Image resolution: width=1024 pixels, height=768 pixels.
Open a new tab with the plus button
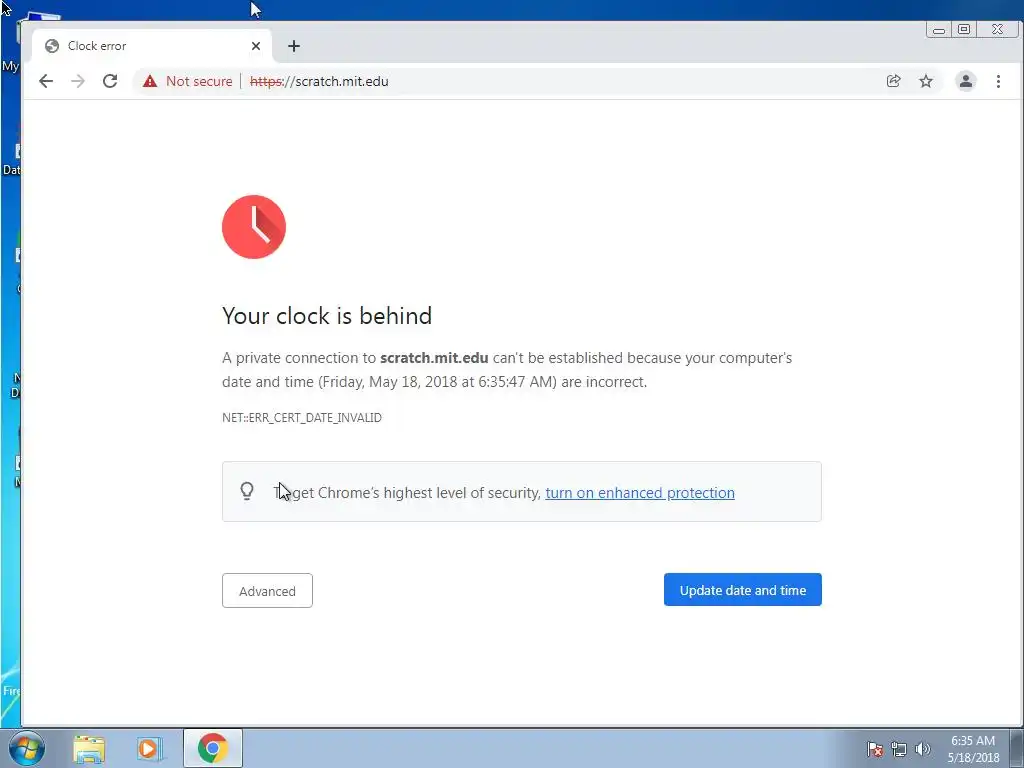point(294,46)
